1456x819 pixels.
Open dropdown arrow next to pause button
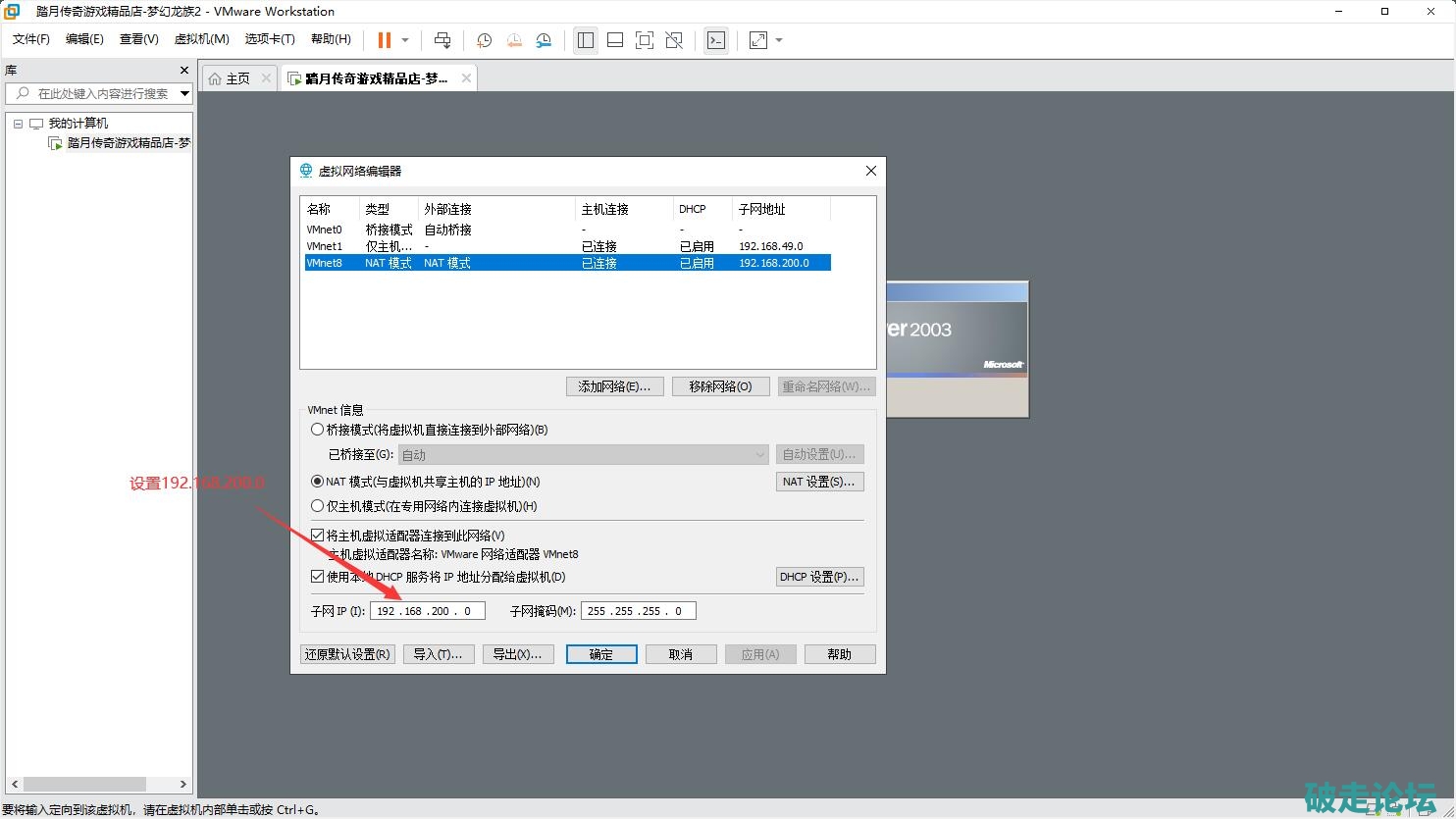tap(405, 40)
